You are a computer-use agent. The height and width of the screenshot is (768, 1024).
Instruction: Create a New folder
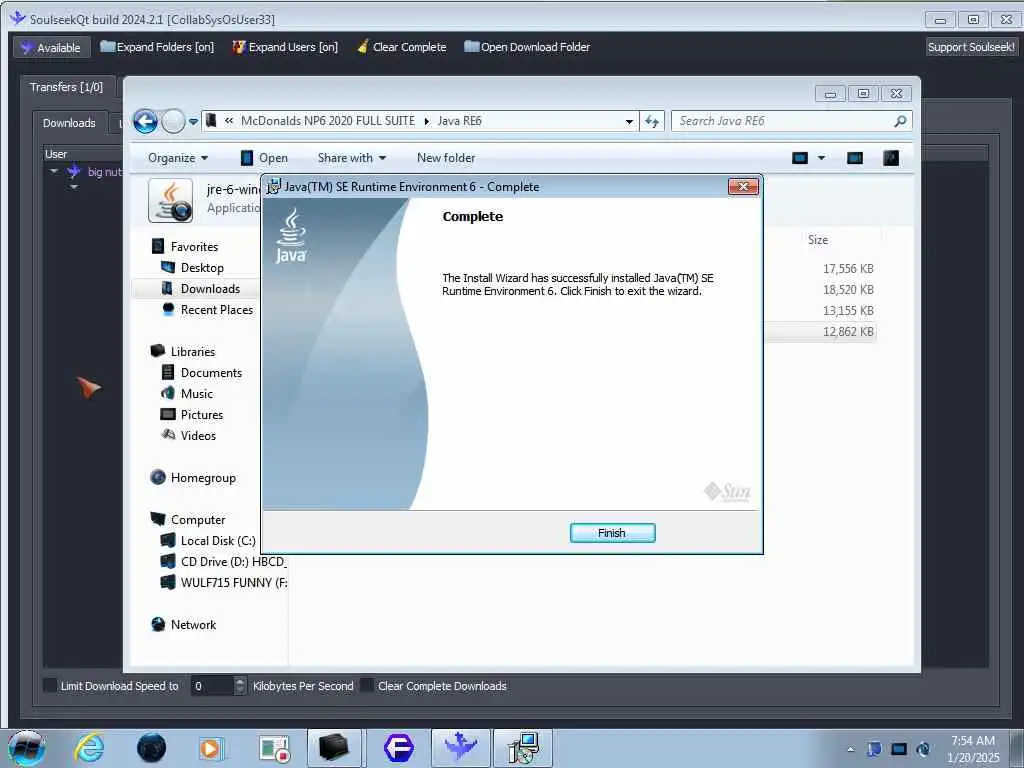(446, 158)
